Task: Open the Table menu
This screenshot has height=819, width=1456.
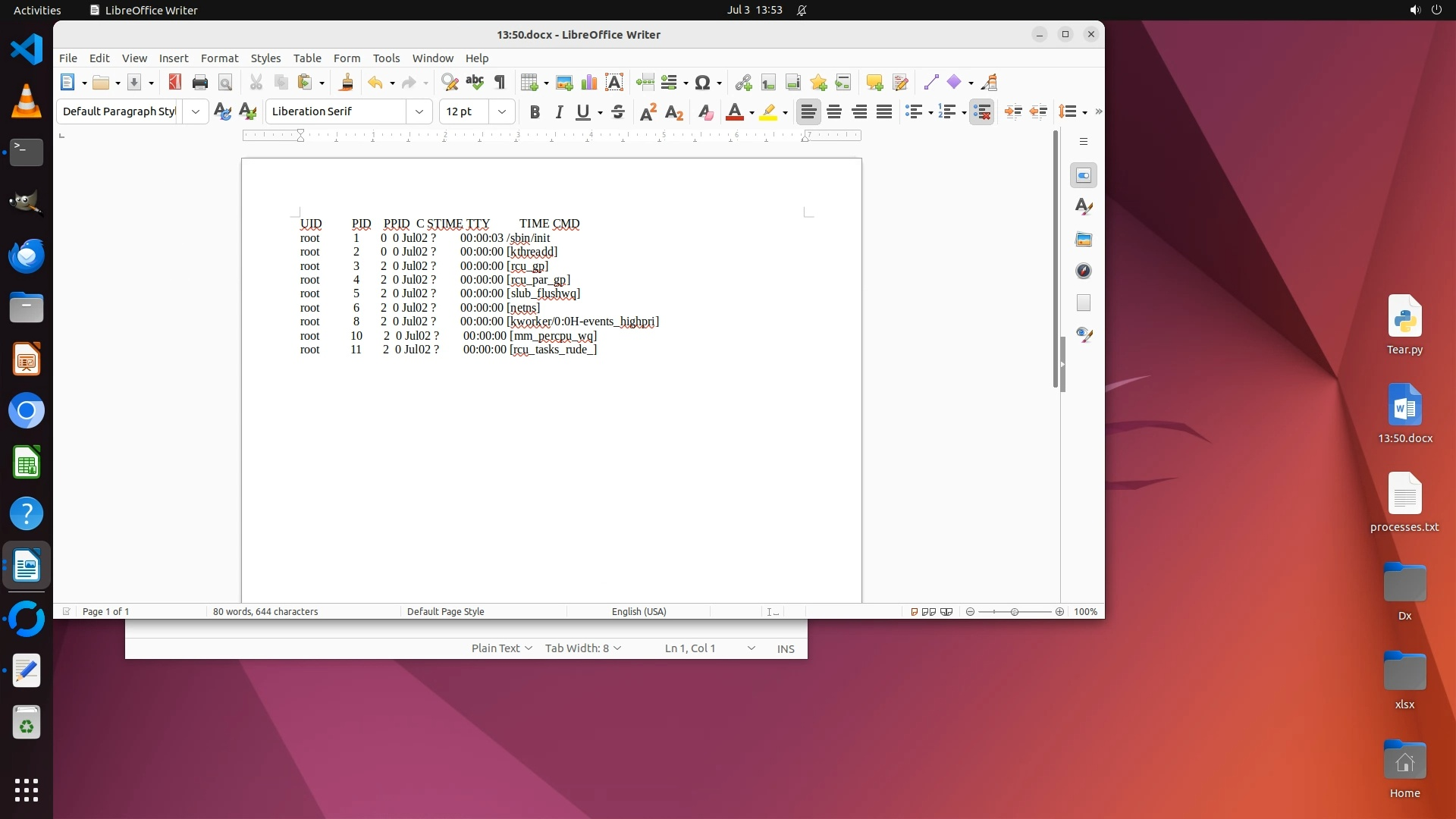Action: [306, 58]
